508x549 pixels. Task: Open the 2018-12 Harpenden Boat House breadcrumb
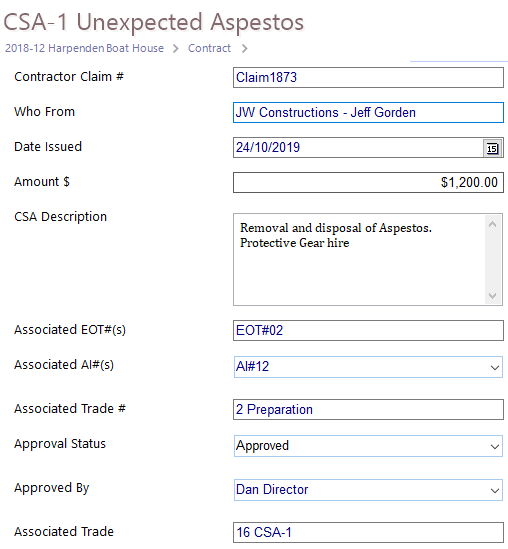(x=84, y=48)
